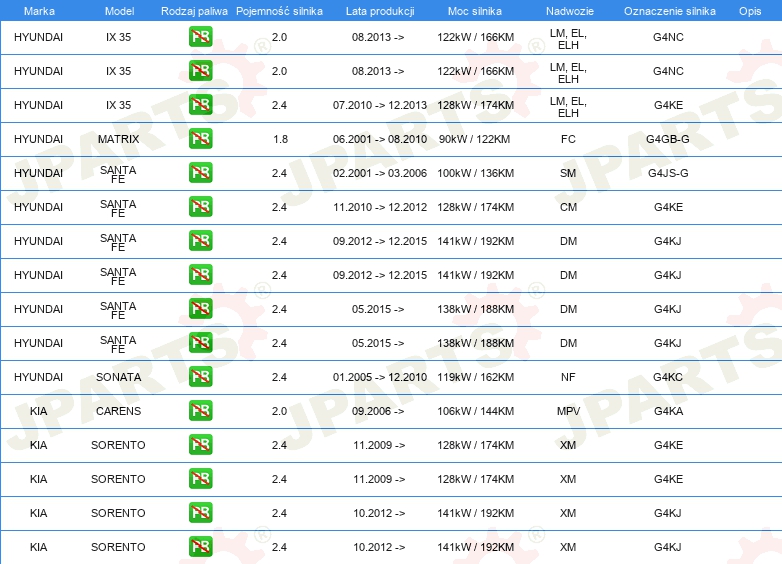Select the FC body code cell
This screenshot has height=564, width=782.
pos(568,139)
